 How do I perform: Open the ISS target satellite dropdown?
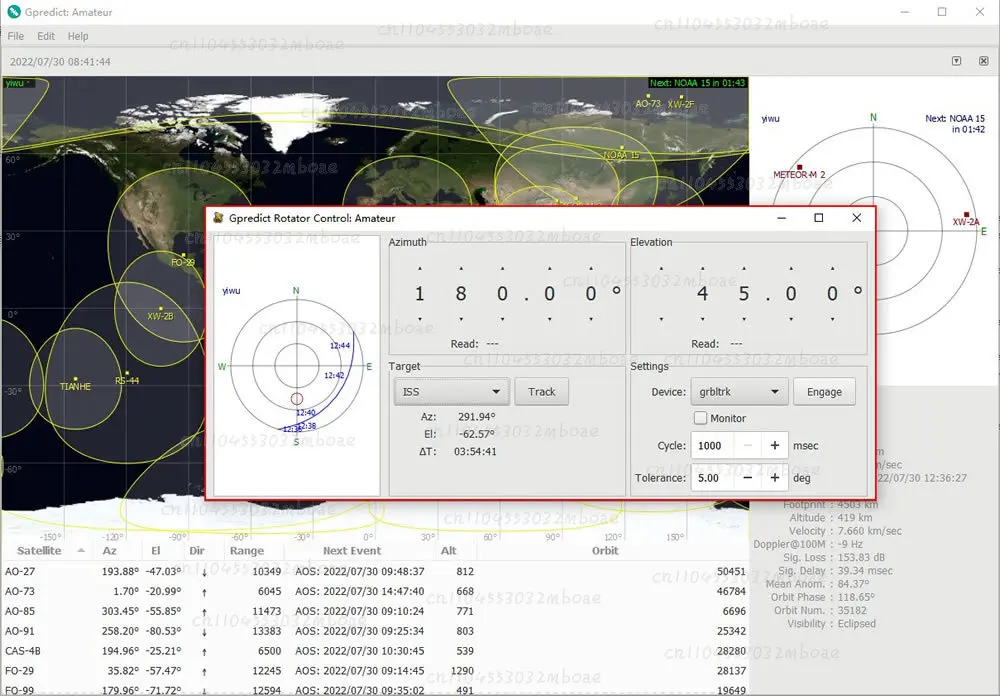click(x=452, y=392)
